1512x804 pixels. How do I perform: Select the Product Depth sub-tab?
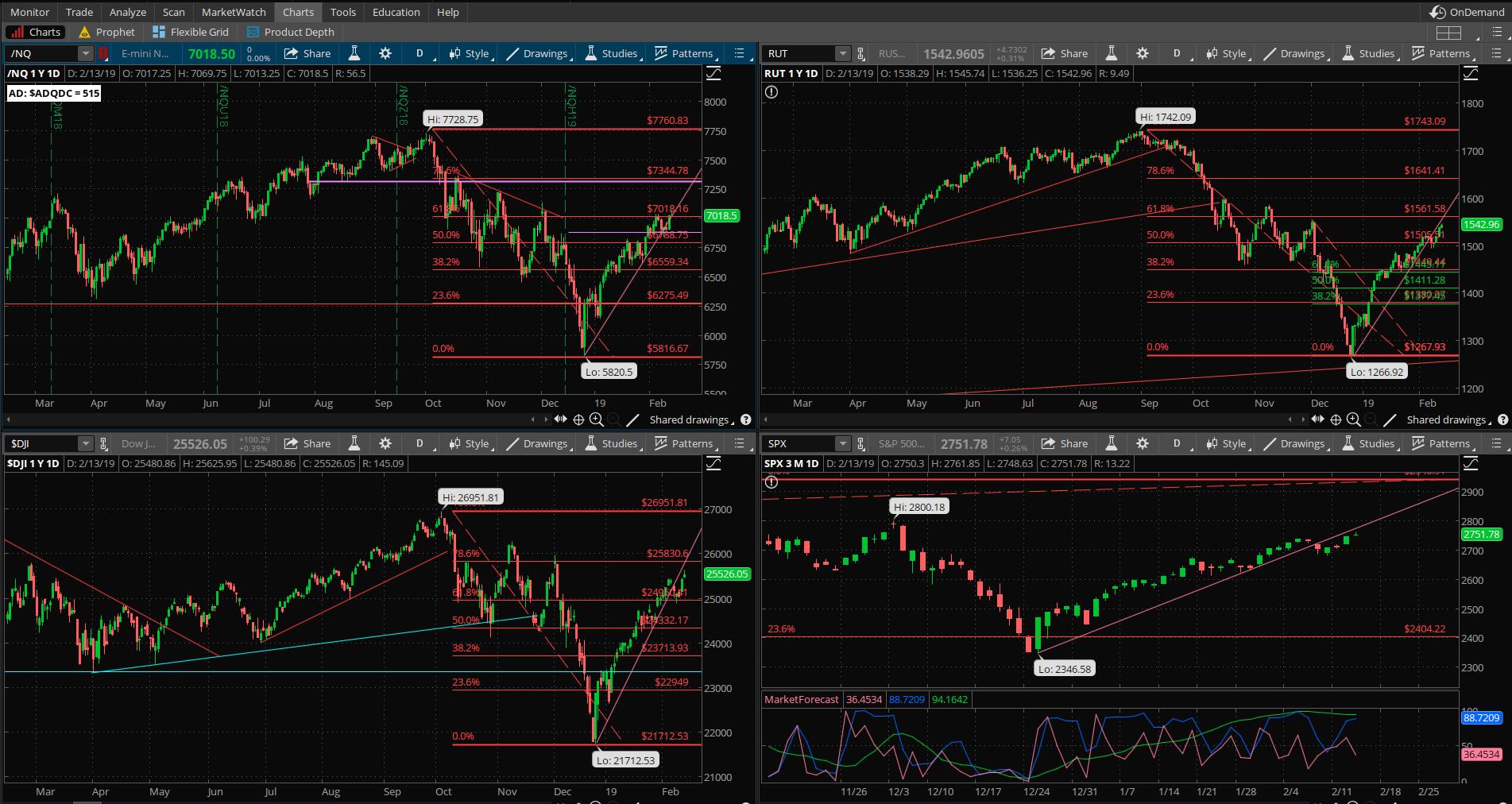(291, 32)
